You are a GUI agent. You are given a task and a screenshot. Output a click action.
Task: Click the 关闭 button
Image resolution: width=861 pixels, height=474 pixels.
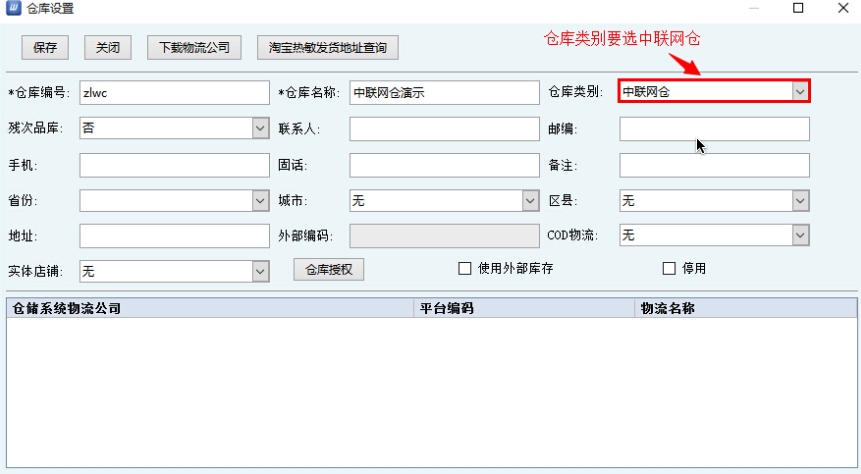(x=108, y=48)
